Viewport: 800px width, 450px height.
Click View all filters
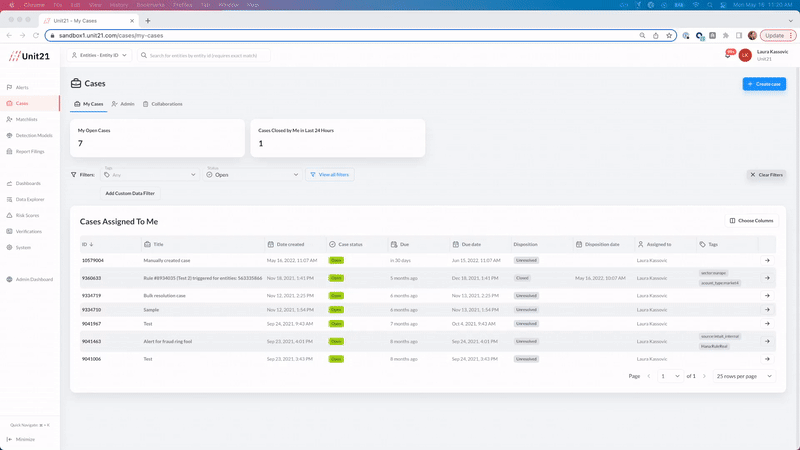tap(330, 174)
